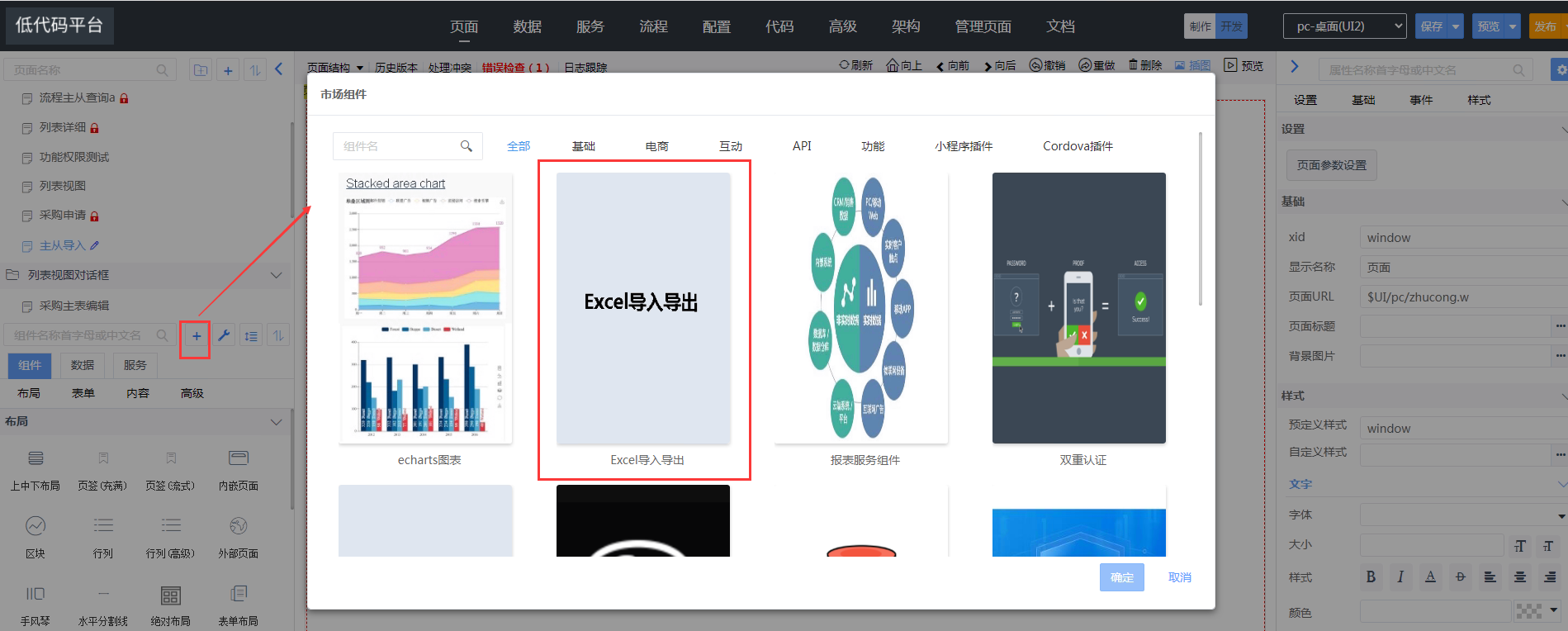Click ellipsis button next to 页面标题 field
The height and width of the screenshot is (631, 1568).
point(1559,326)
